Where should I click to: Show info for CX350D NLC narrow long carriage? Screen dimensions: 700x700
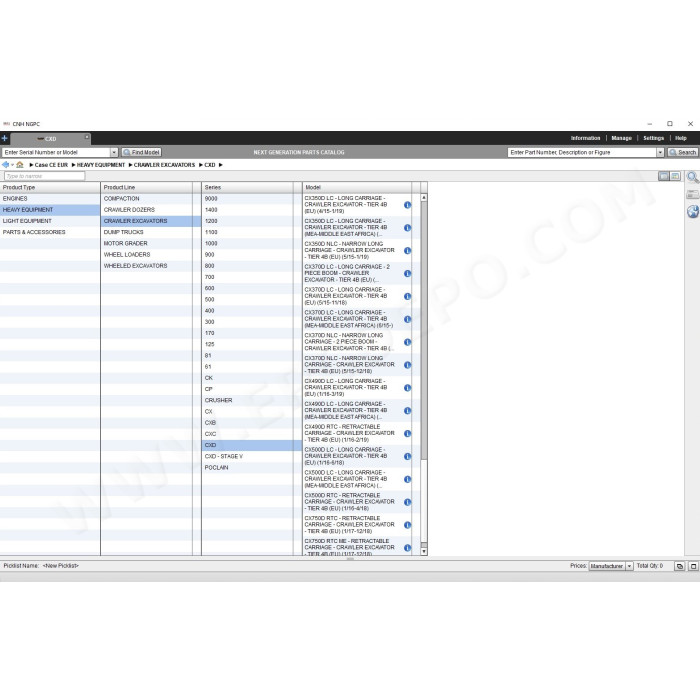tap(408, 250)
